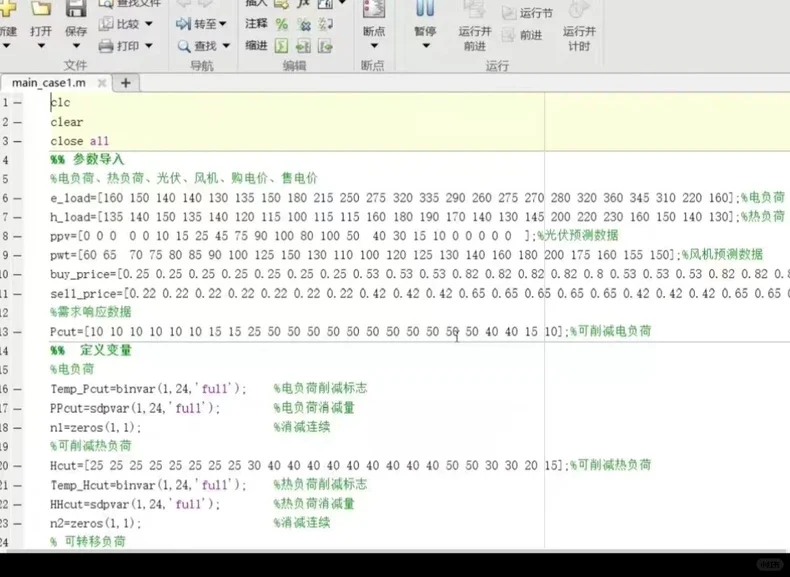Toggle breakpoint dash on line 9
This screenshot has width=790, height=577.
18,255
